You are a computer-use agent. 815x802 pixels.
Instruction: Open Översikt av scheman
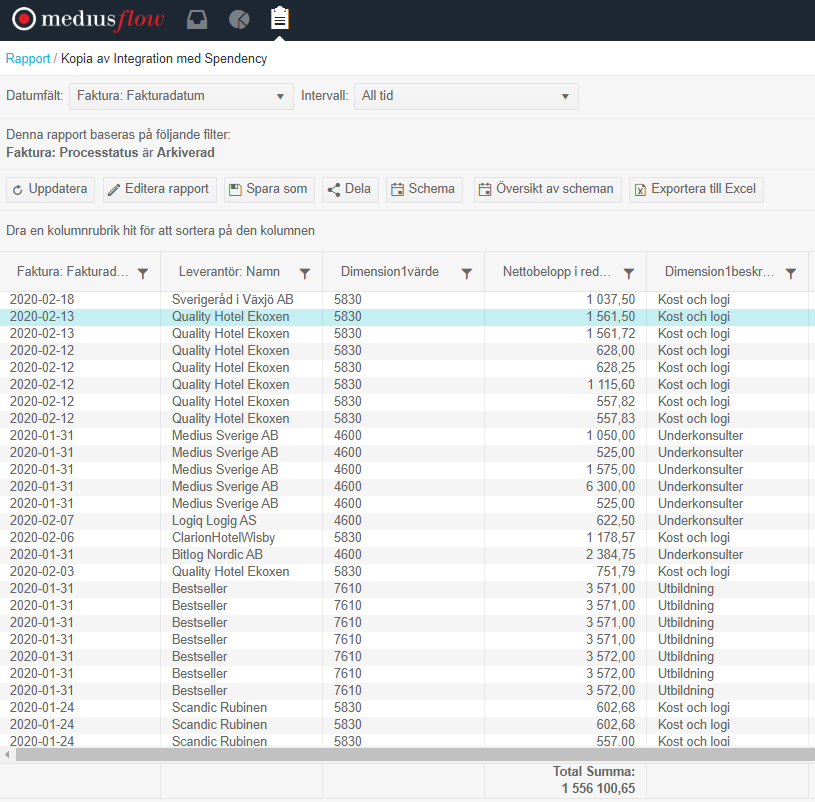point(548,189)
